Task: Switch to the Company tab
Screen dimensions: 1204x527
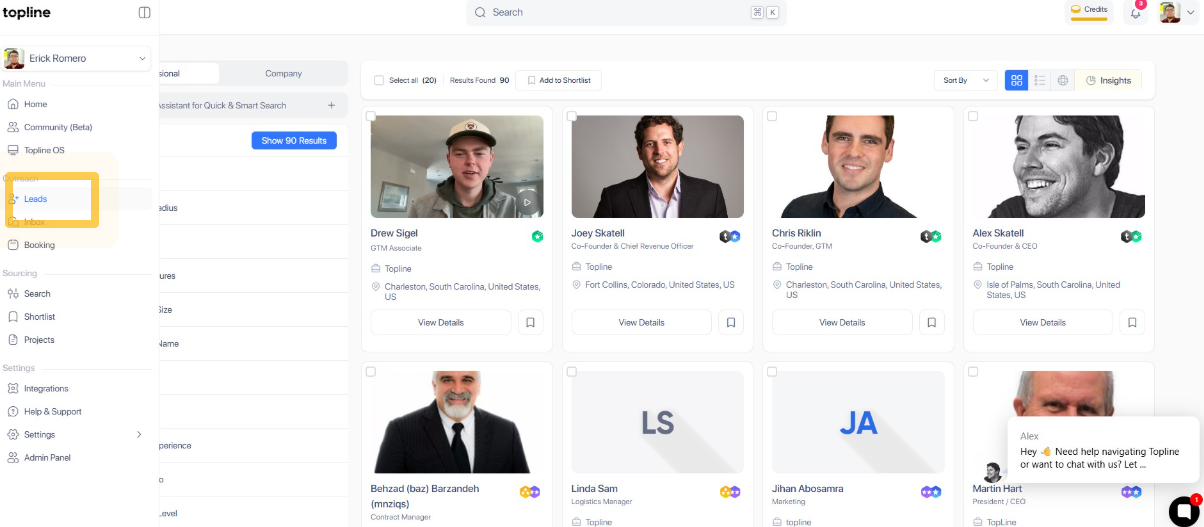Action: (x=283, y=73)
